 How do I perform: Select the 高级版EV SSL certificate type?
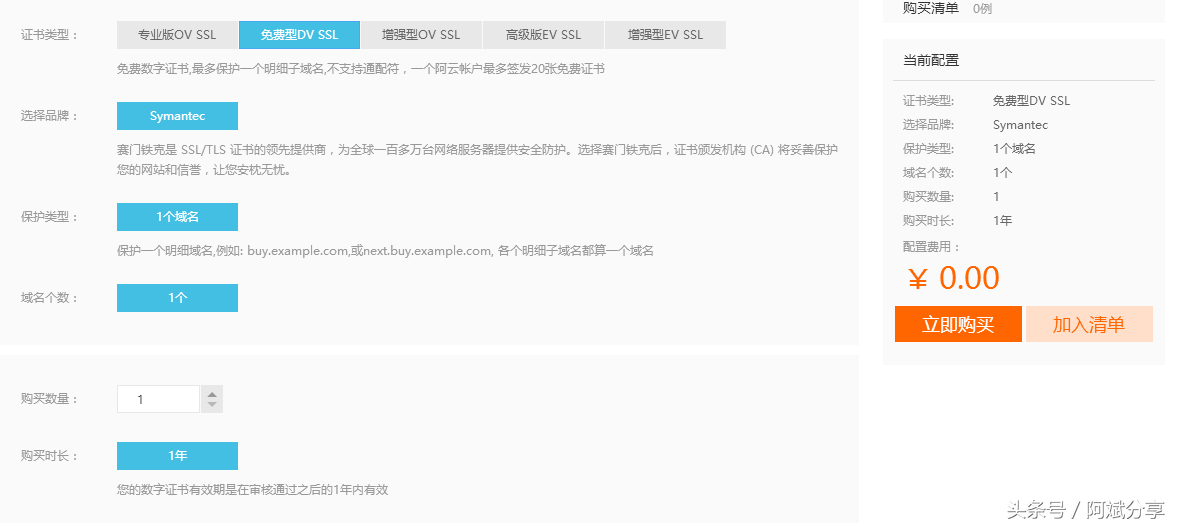pos(543,35)
